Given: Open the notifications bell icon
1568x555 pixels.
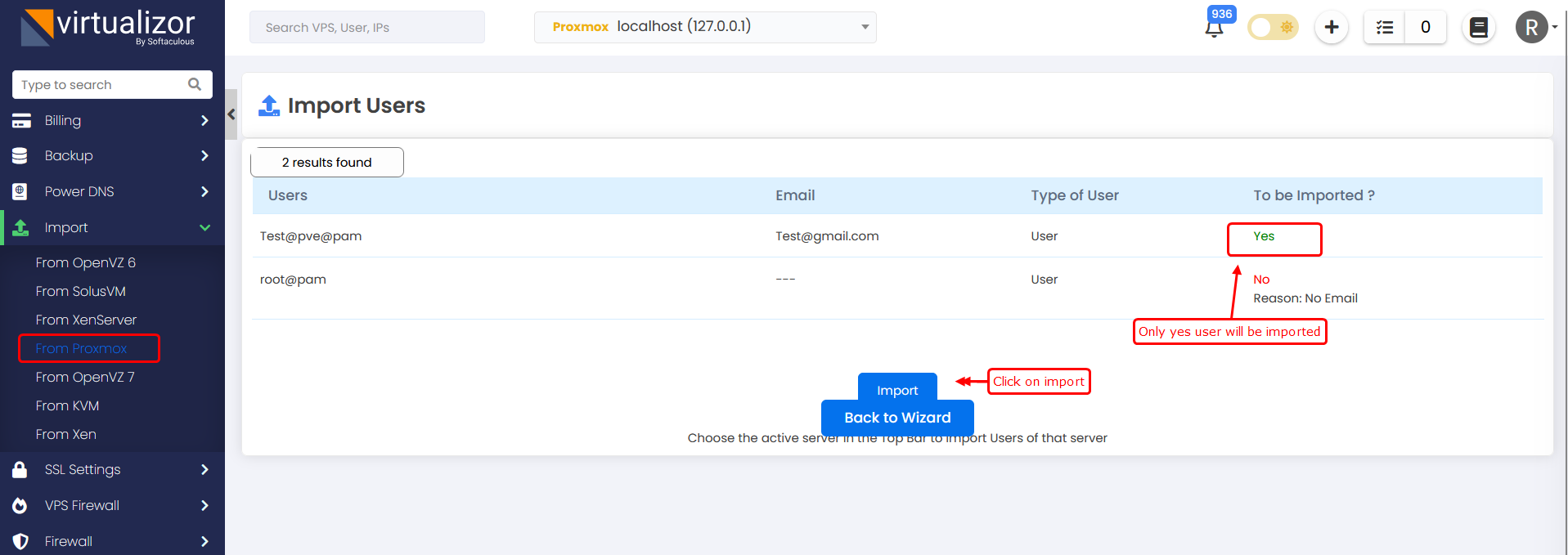Looking at the screenshot, I should (1214, 29).
